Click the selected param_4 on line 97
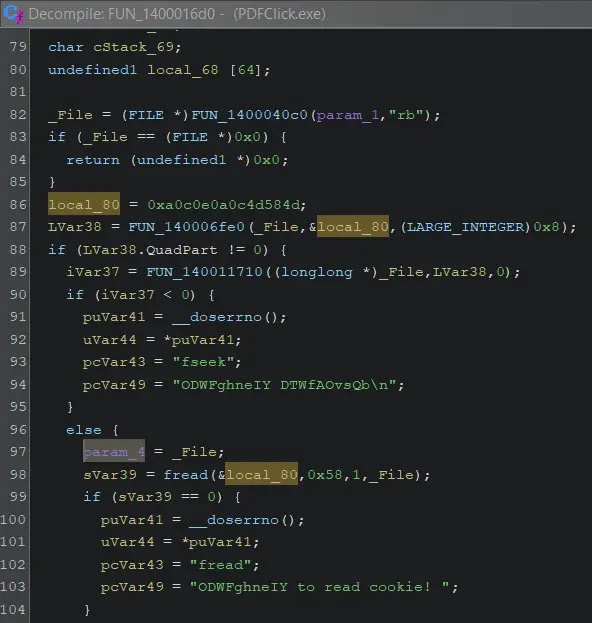The height and width of the screenshot is (623, 592). [x=114, y=452]
